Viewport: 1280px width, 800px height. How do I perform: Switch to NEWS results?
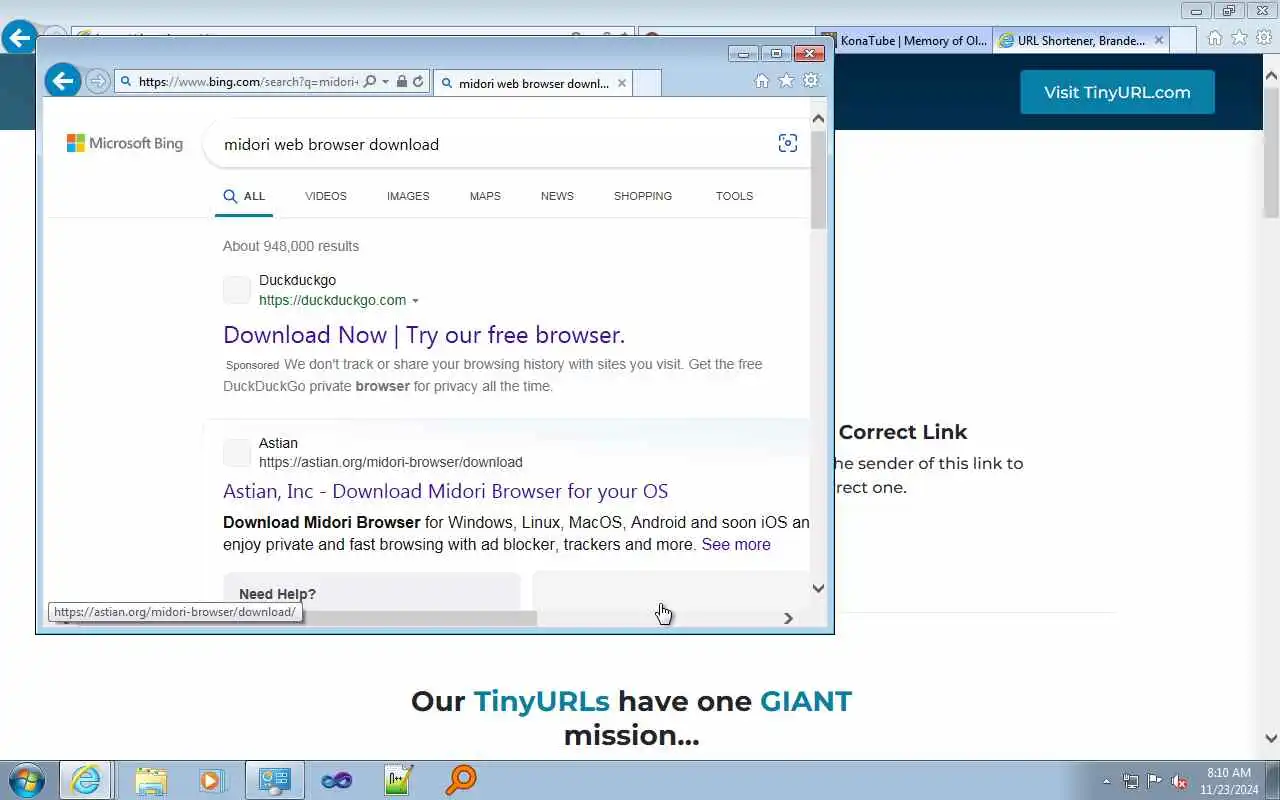(x=557, y=196)
